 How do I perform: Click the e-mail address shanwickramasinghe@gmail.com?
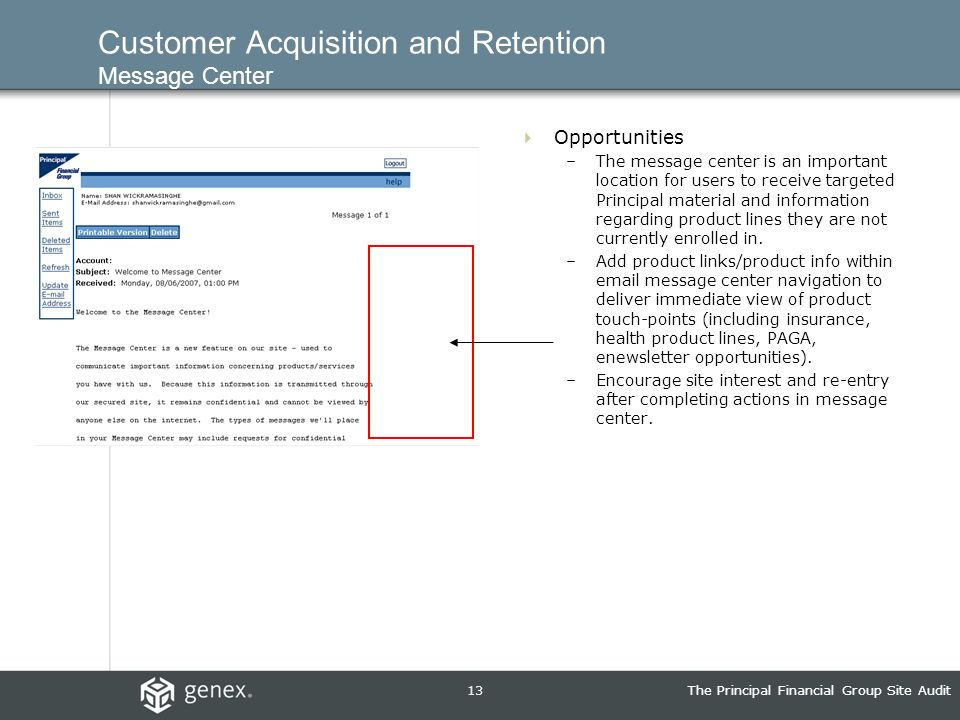click(184, 203)
